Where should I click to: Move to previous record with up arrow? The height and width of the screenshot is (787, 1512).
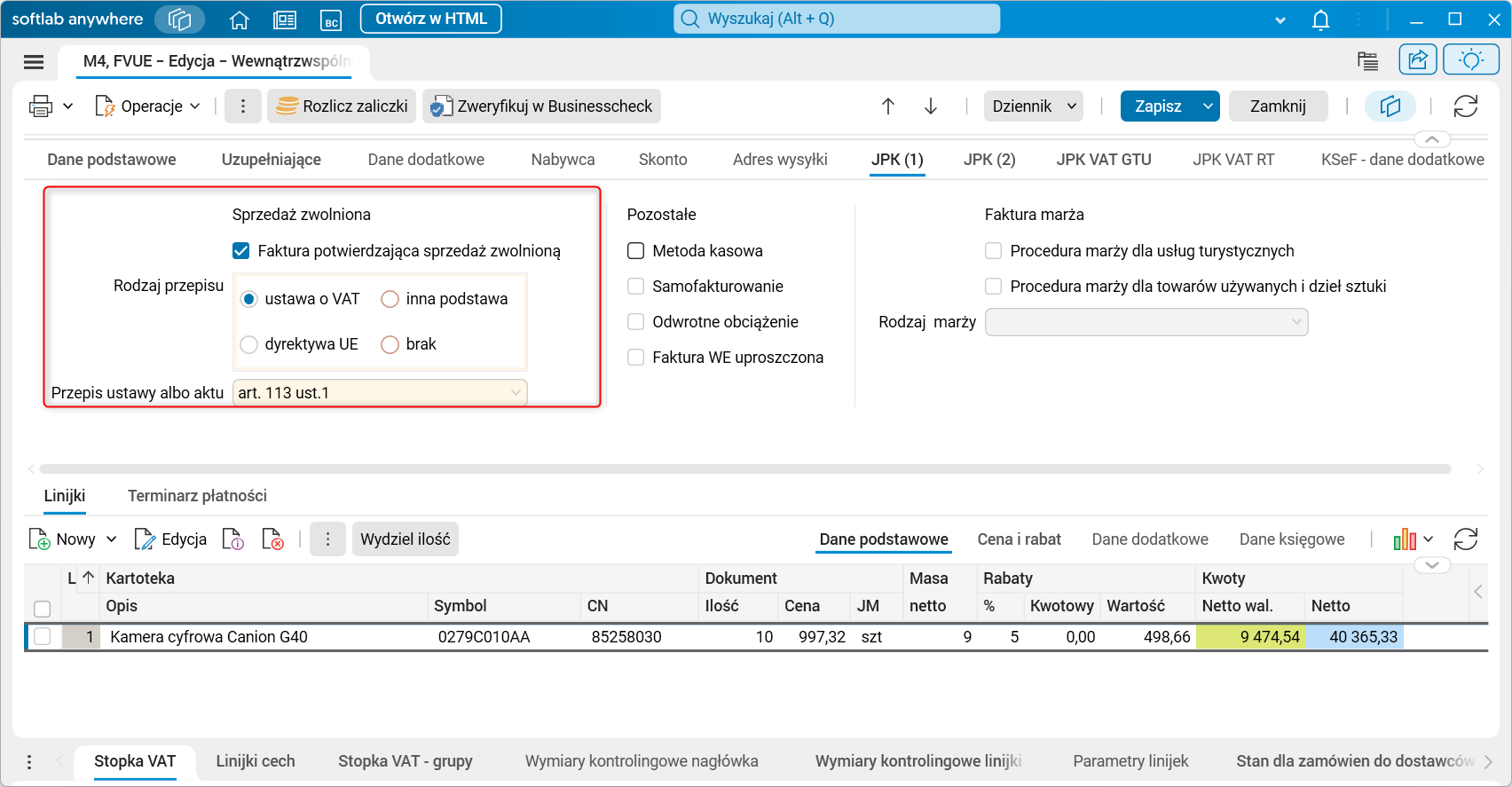(x=888, y=106)
